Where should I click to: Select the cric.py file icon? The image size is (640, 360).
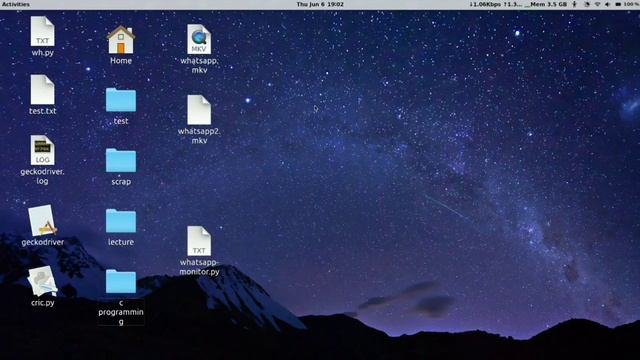pos(42,281)
